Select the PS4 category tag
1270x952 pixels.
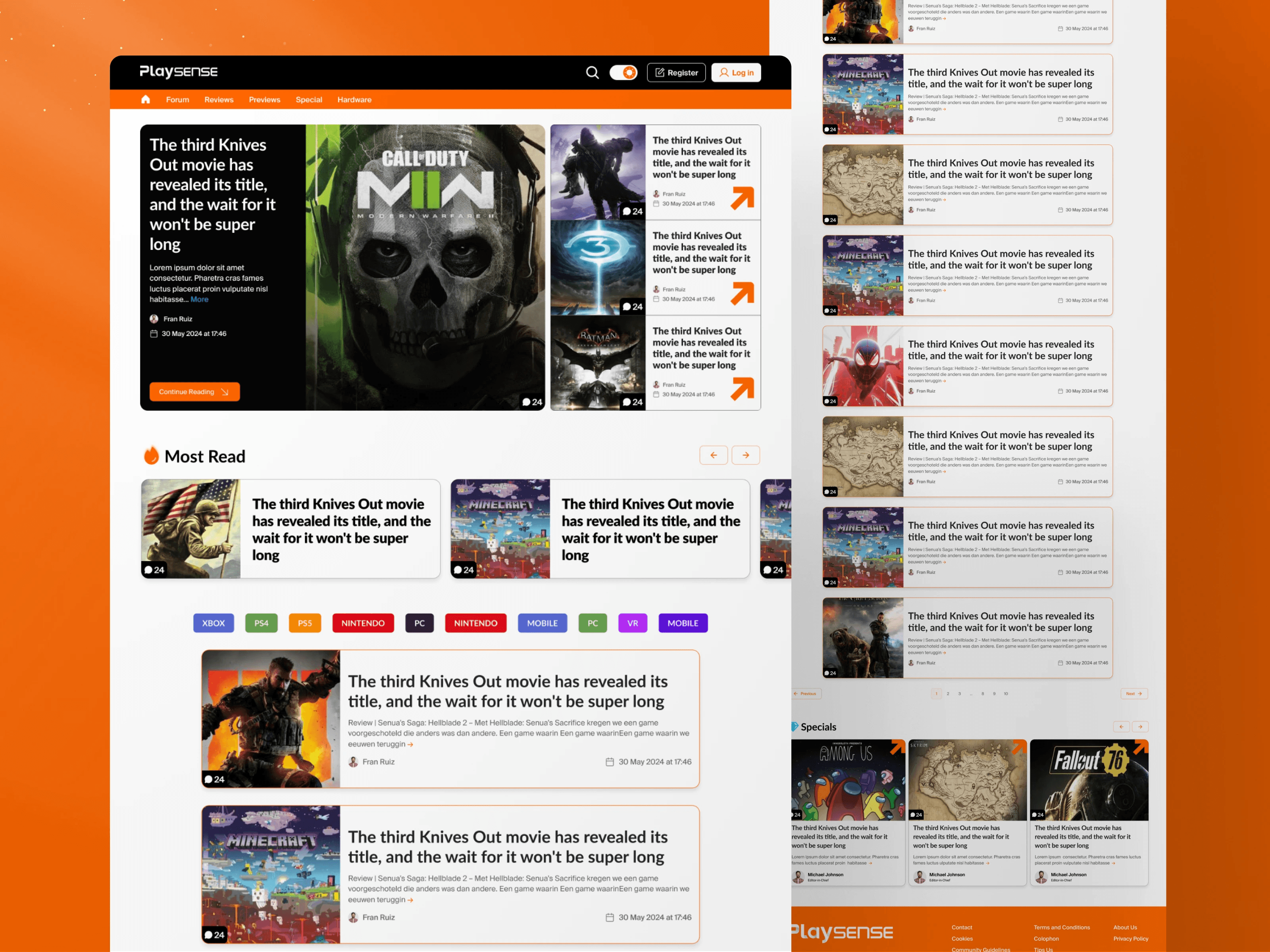pos(261,623)
